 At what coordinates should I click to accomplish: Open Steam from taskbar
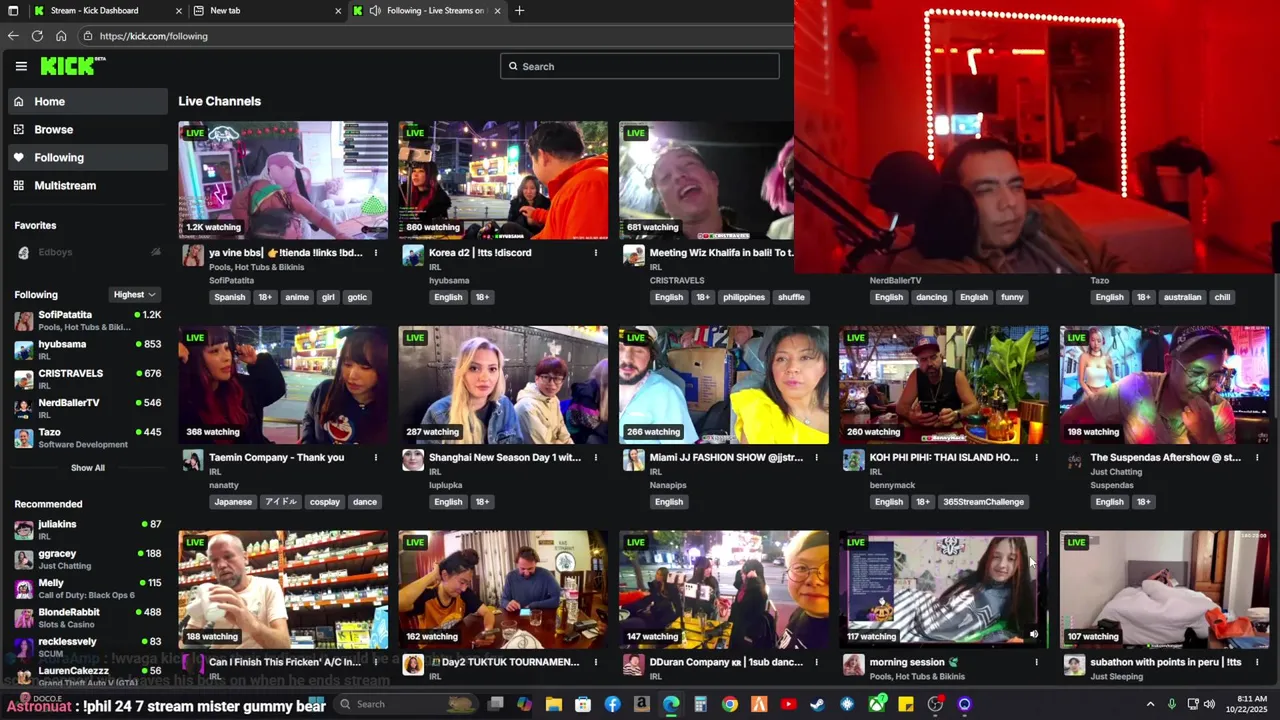[817, 704]
